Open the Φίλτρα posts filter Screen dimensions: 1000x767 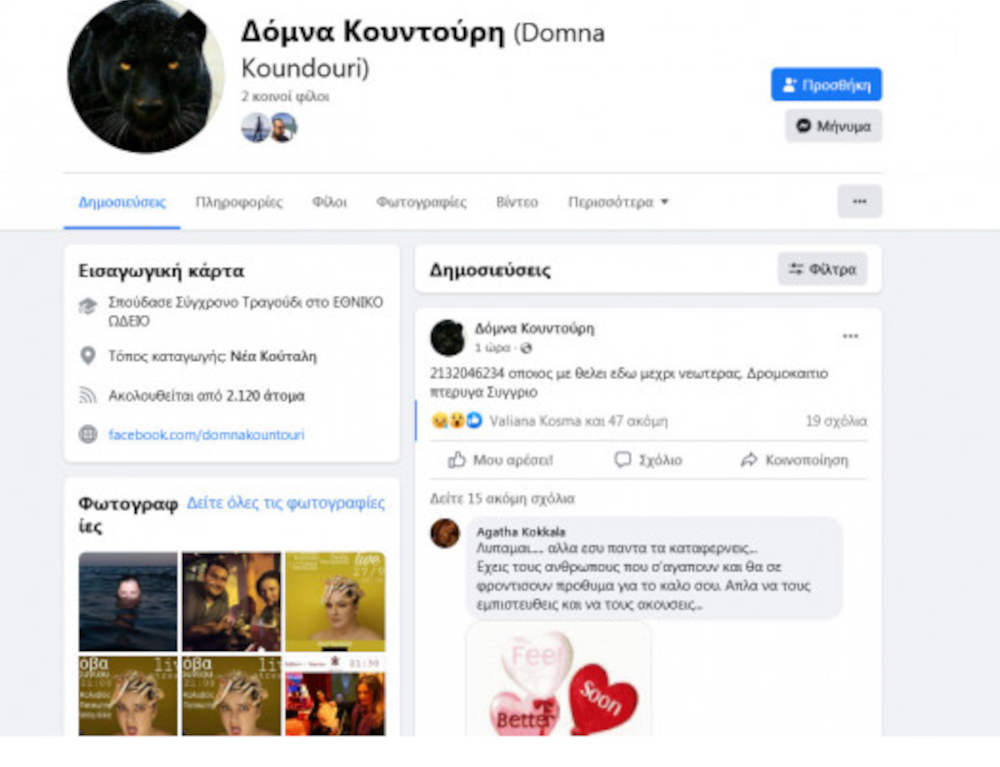[822, 269]
